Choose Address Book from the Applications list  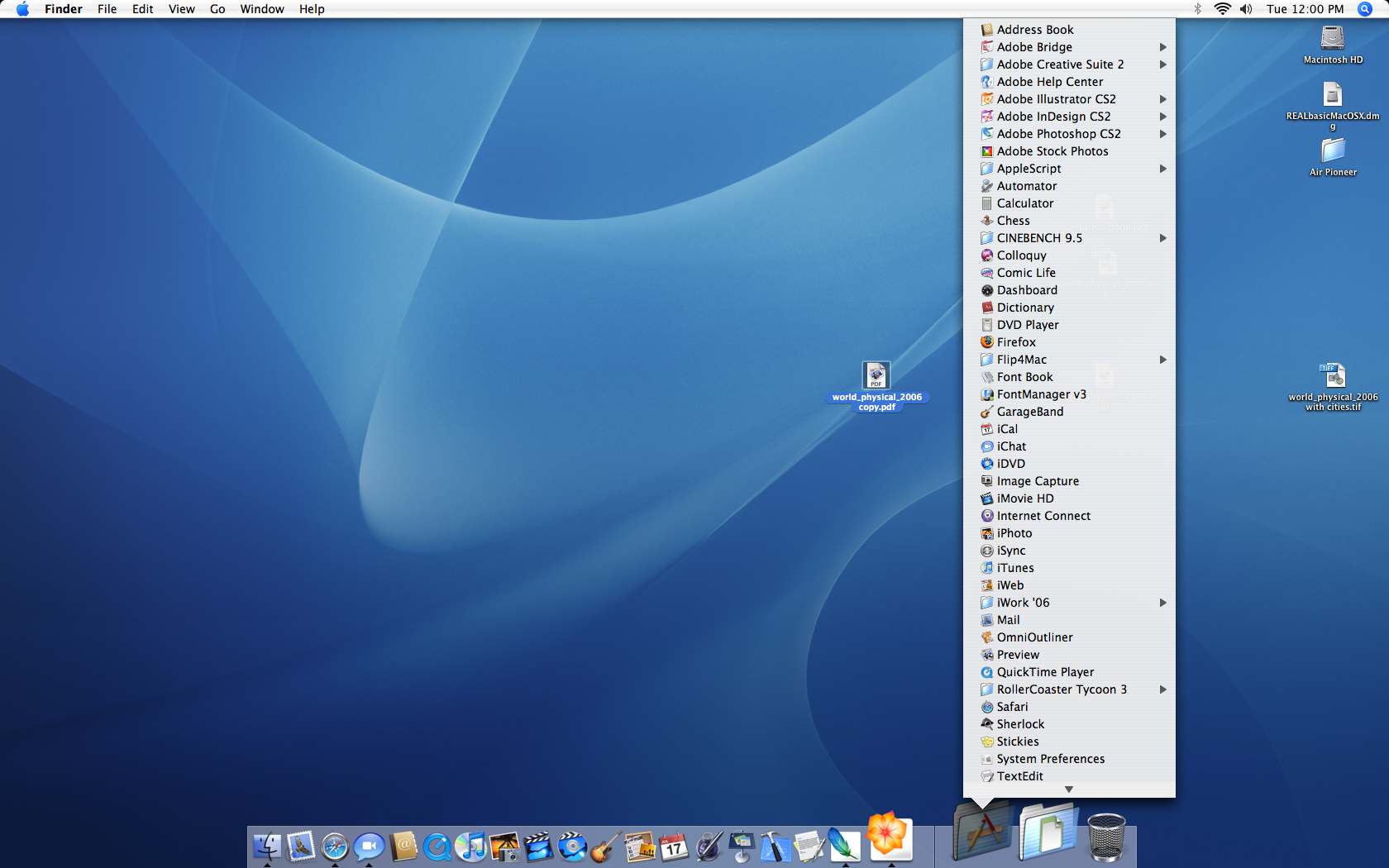click(x=1069, y=30)
